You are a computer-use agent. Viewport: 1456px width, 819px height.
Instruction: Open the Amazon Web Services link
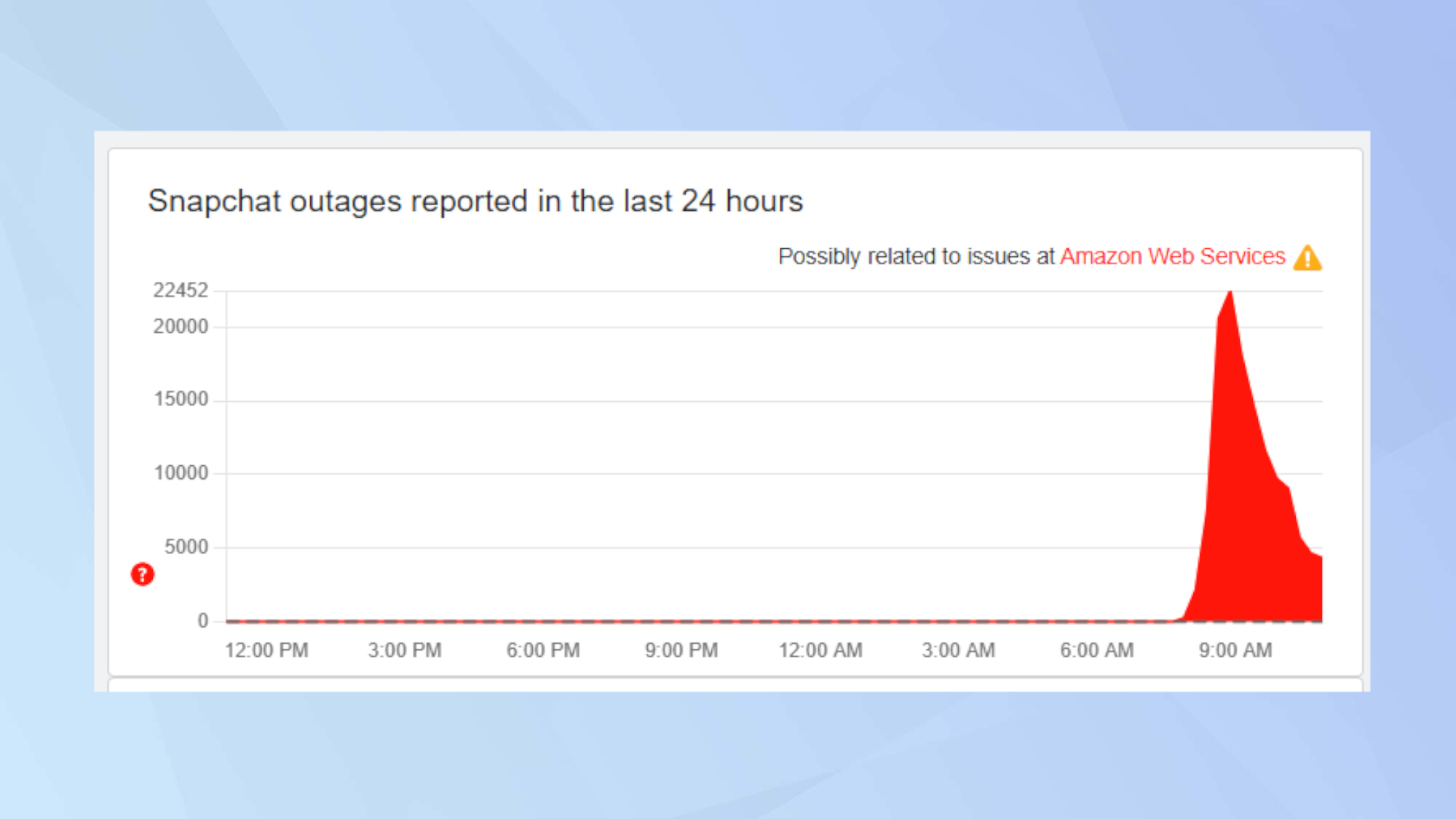point(1172,256)
